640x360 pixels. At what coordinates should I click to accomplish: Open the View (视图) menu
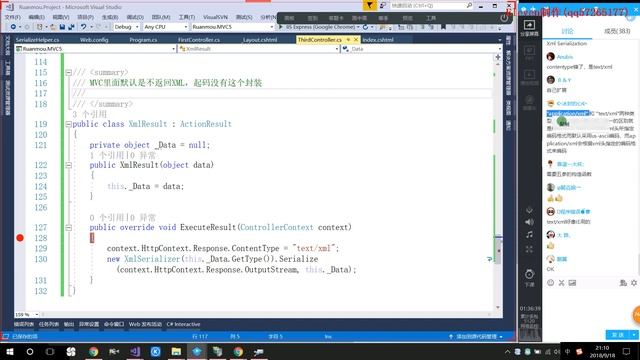pos(60,17)
